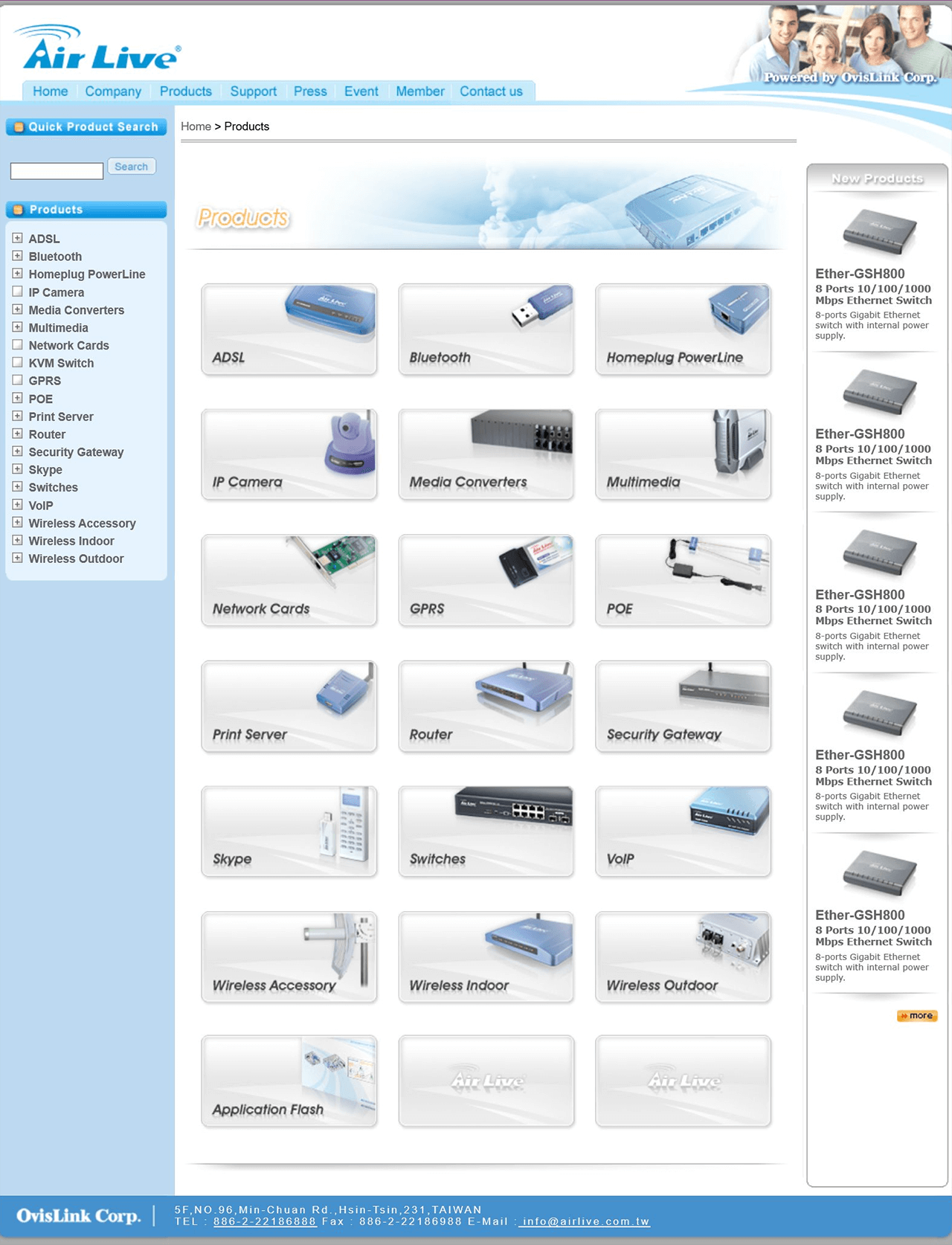Open the Switches category tile
The width and height of the screenshot is (952, 1245).
point(486,831)
